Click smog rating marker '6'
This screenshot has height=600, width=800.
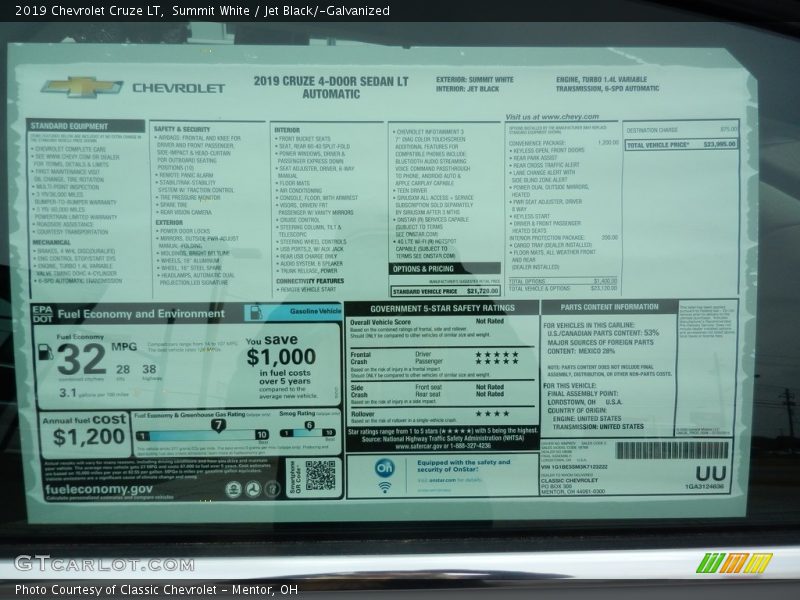click(309, 426)
